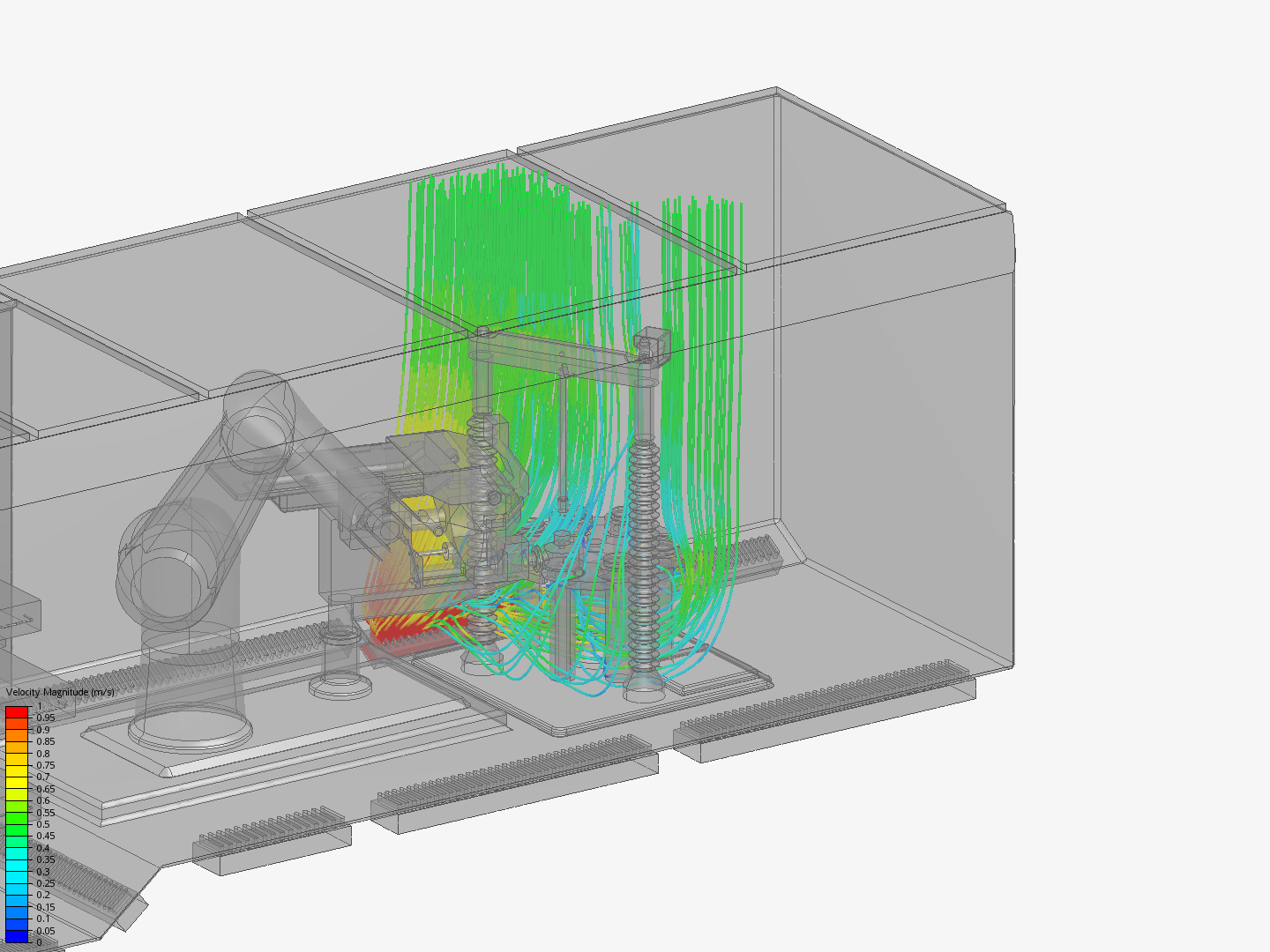
Task: Click the '0.45' legend value label
Action: coord(45,836)
